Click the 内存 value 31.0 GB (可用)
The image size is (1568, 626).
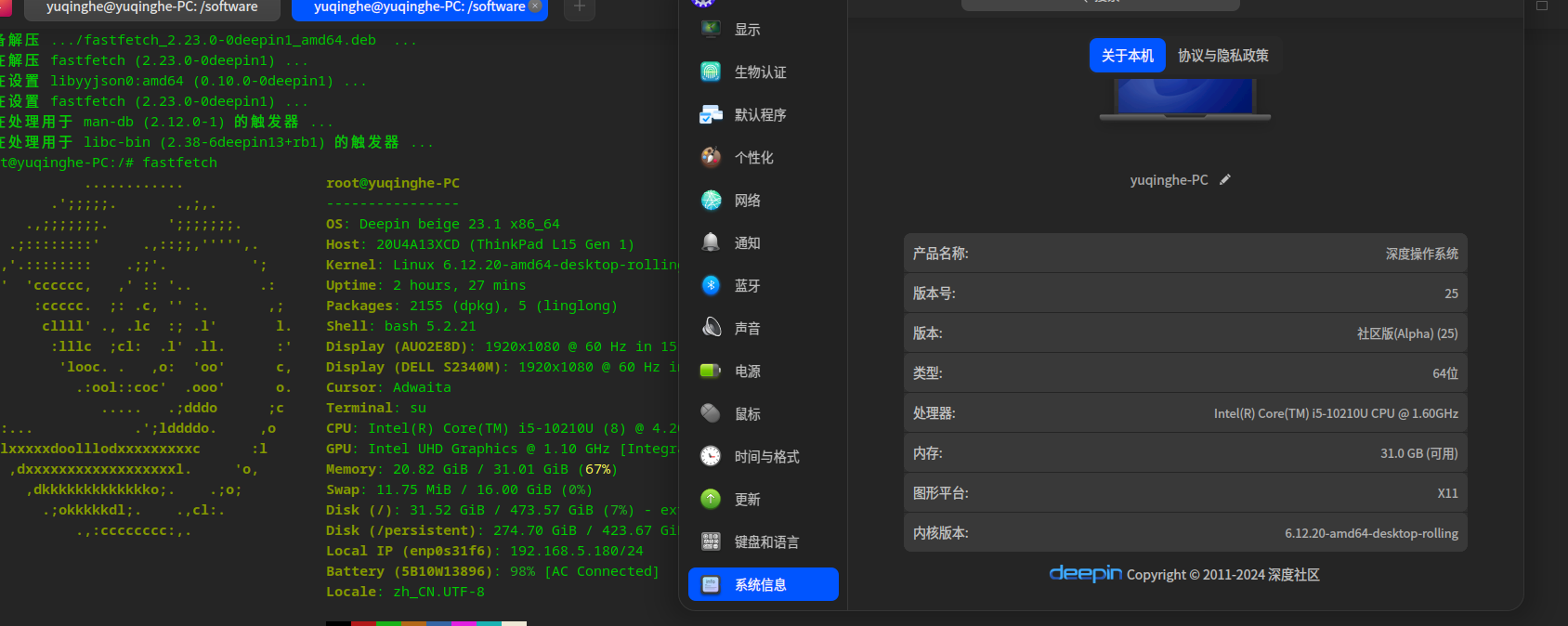pos(1419,453)
